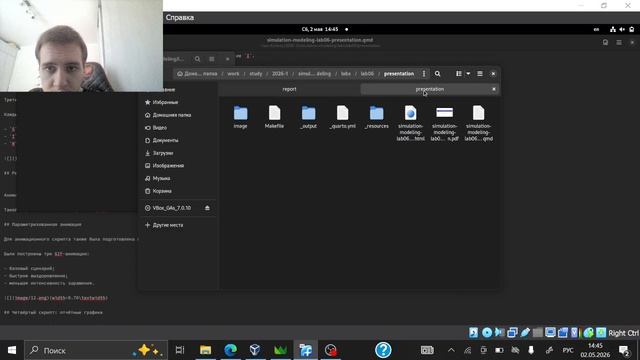
Task: Open Microsoft Edge from the taskbar
Action: [x=231, y=350]
